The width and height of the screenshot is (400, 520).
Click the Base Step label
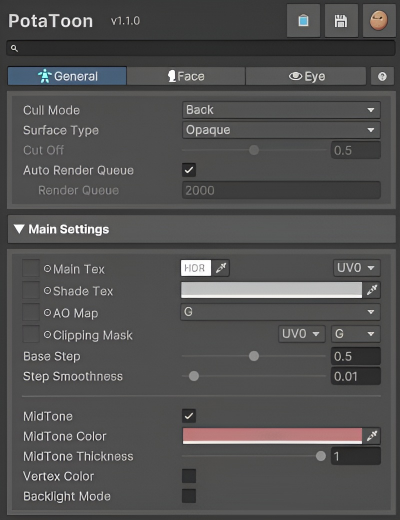tap(52, 357)
